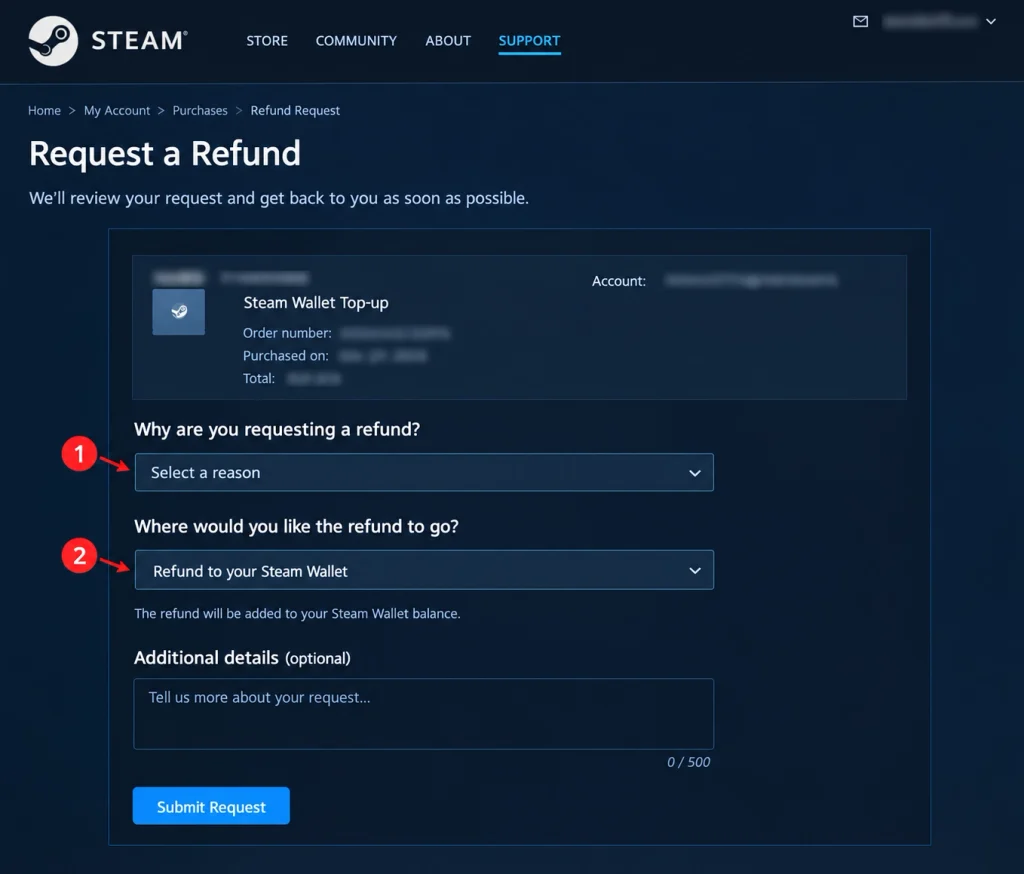Click the Purchased on label
The image size is (1024, 874).
click(x=286, y=355)
